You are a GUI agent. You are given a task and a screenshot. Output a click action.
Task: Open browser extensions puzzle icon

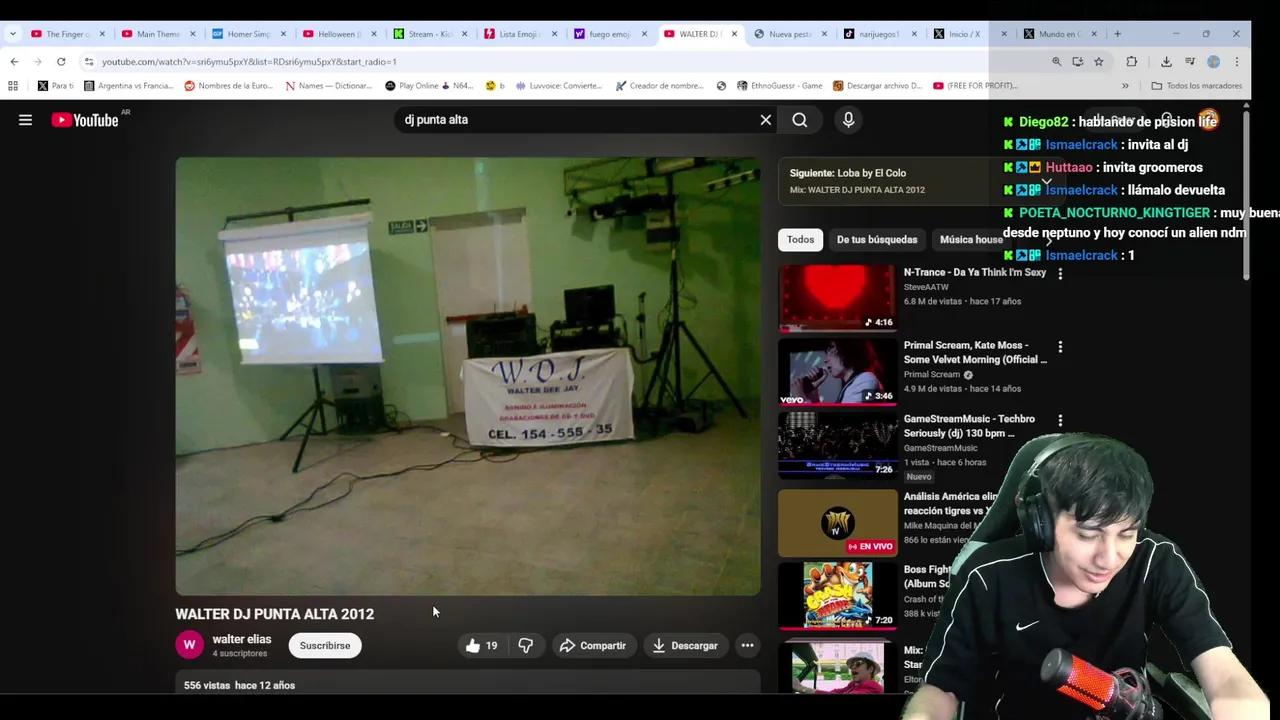click(x=1132, y=62)
